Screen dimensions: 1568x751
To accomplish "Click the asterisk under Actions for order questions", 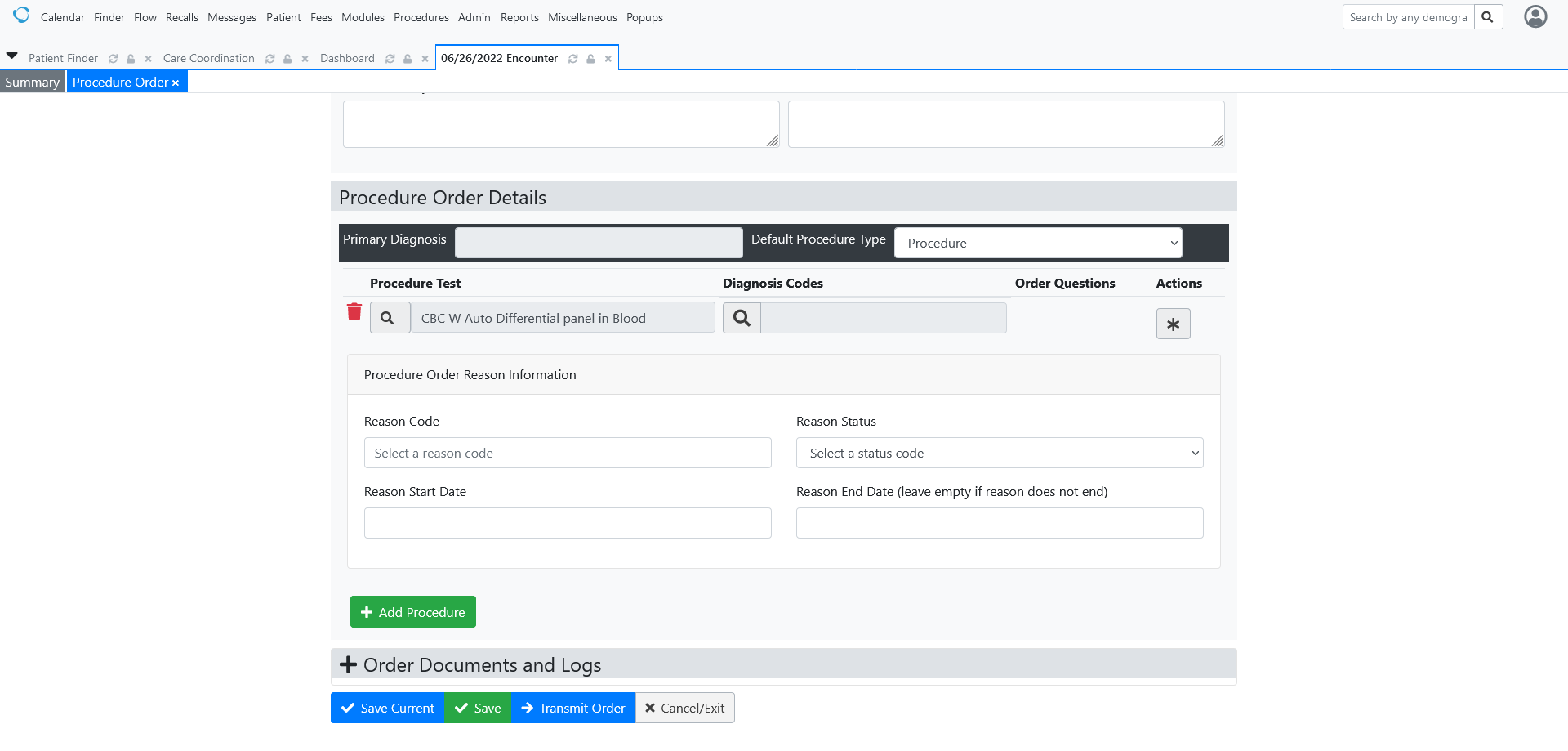I will (x=1173, y=324).
